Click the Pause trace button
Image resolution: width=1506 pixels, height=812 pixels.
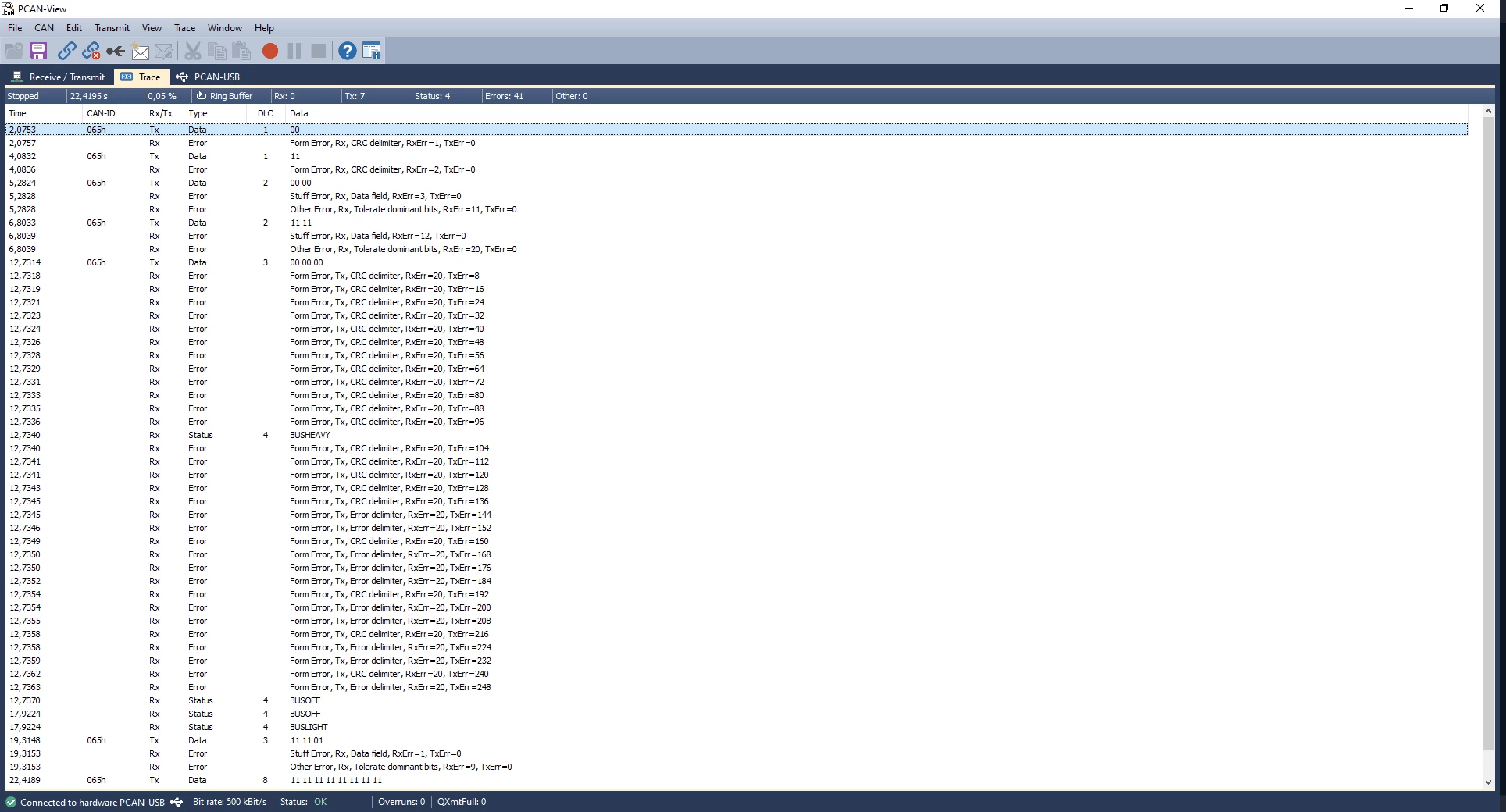click(294, 52)
